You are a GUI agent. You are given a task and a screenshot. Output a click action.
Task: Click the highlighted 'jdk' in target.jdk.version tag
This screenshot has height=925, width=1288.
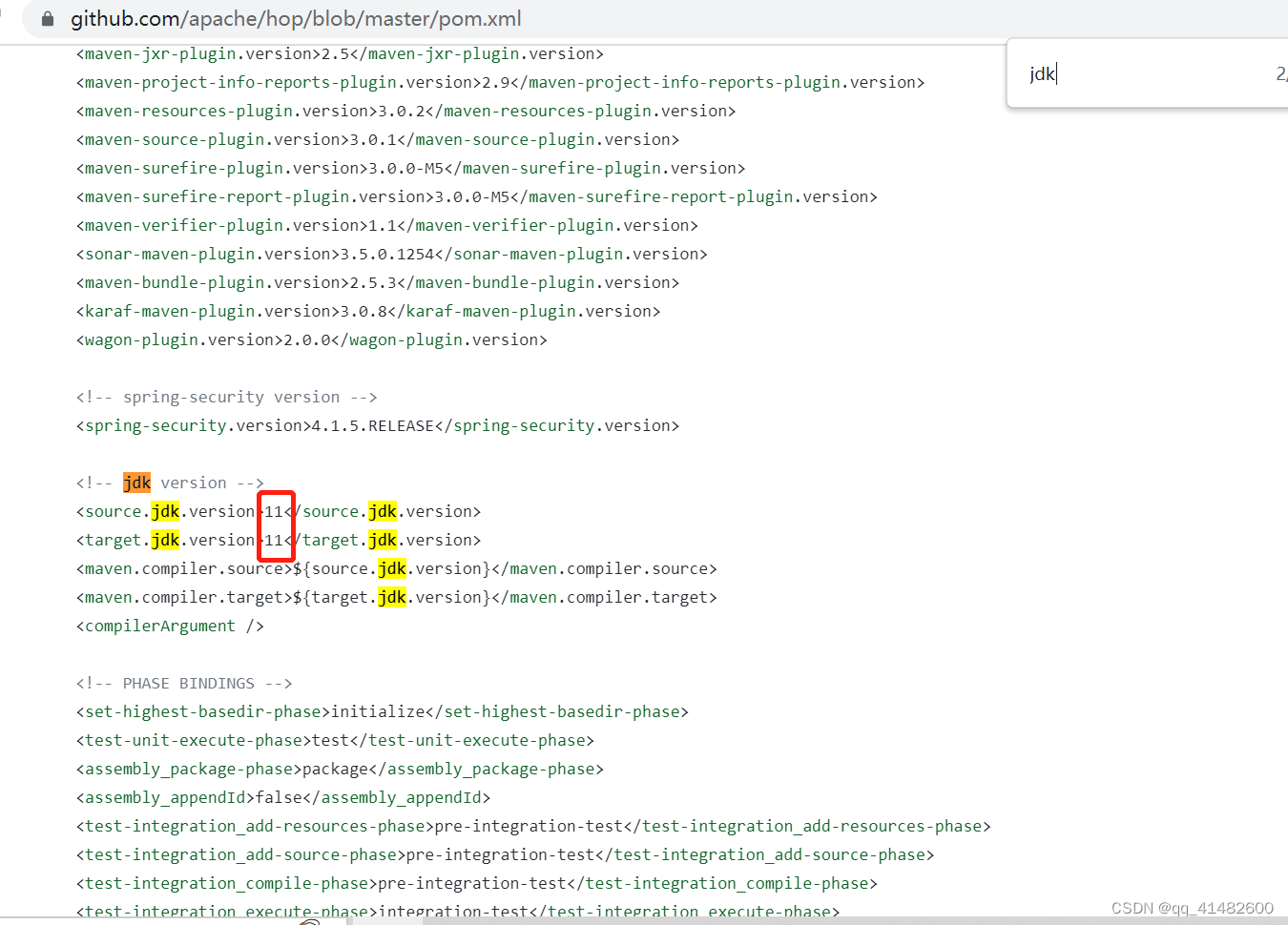pos(164,540)
